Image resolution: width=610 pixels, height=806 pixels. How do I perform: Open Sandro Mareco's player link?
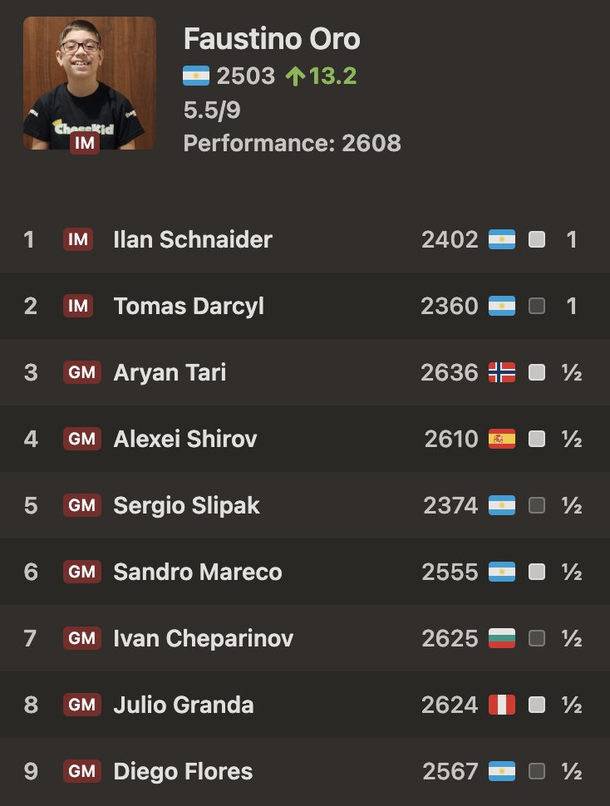tap(197, 572)
